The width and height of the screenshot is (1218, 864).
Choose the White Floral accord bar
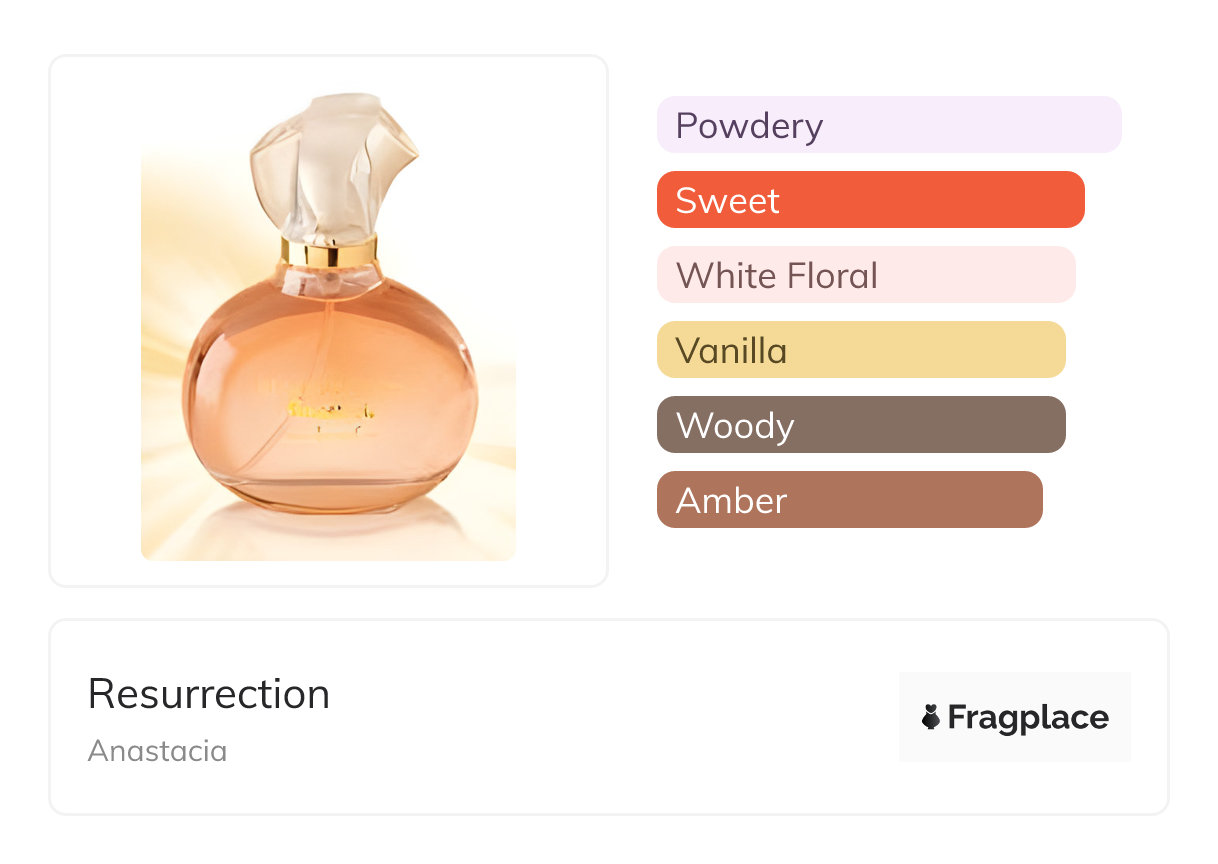865,275
